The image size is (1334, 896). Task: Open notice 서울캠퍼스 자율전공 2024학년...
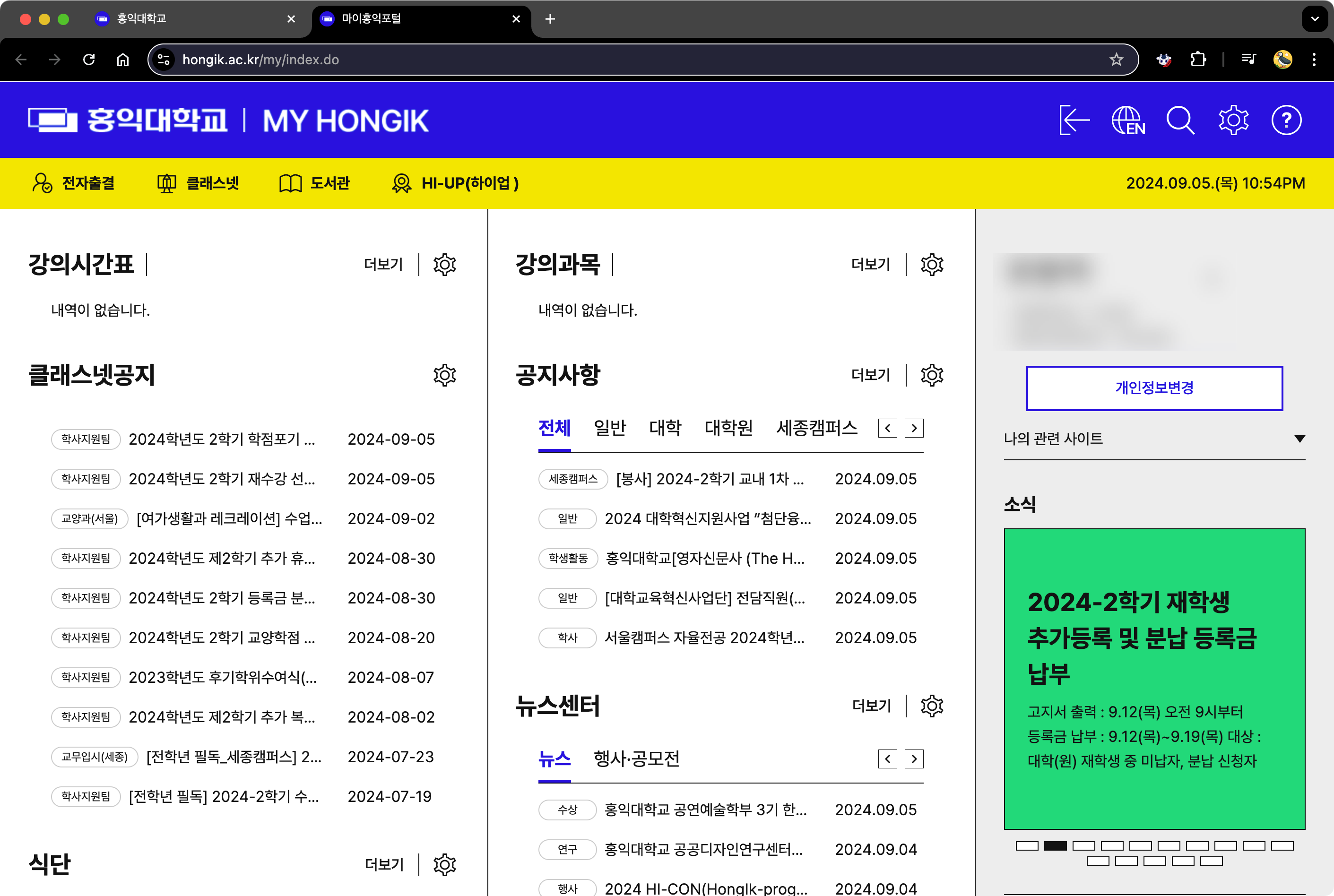[705, 638]
